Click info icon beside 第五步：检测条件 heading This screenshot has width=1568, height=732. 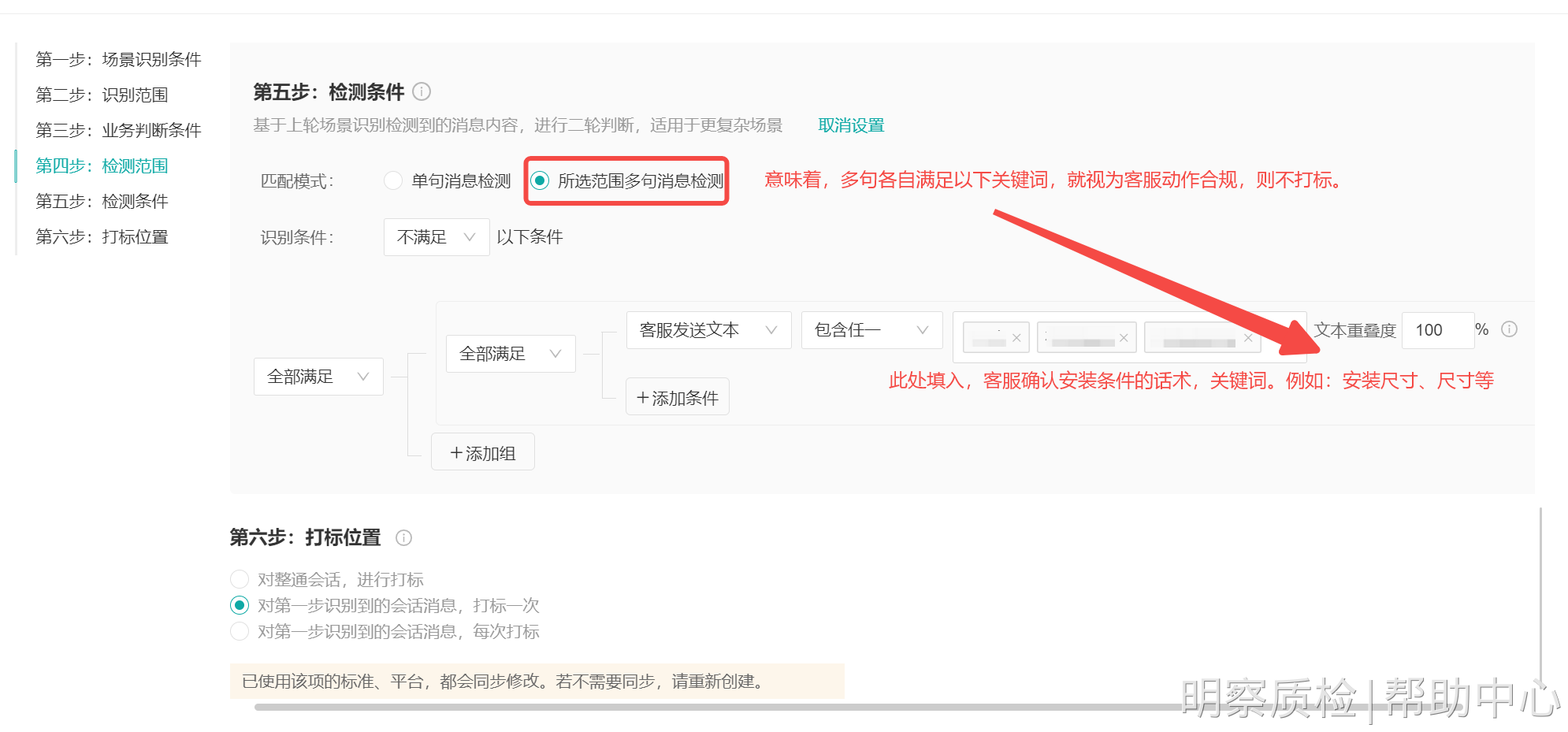tap(422, 91)
